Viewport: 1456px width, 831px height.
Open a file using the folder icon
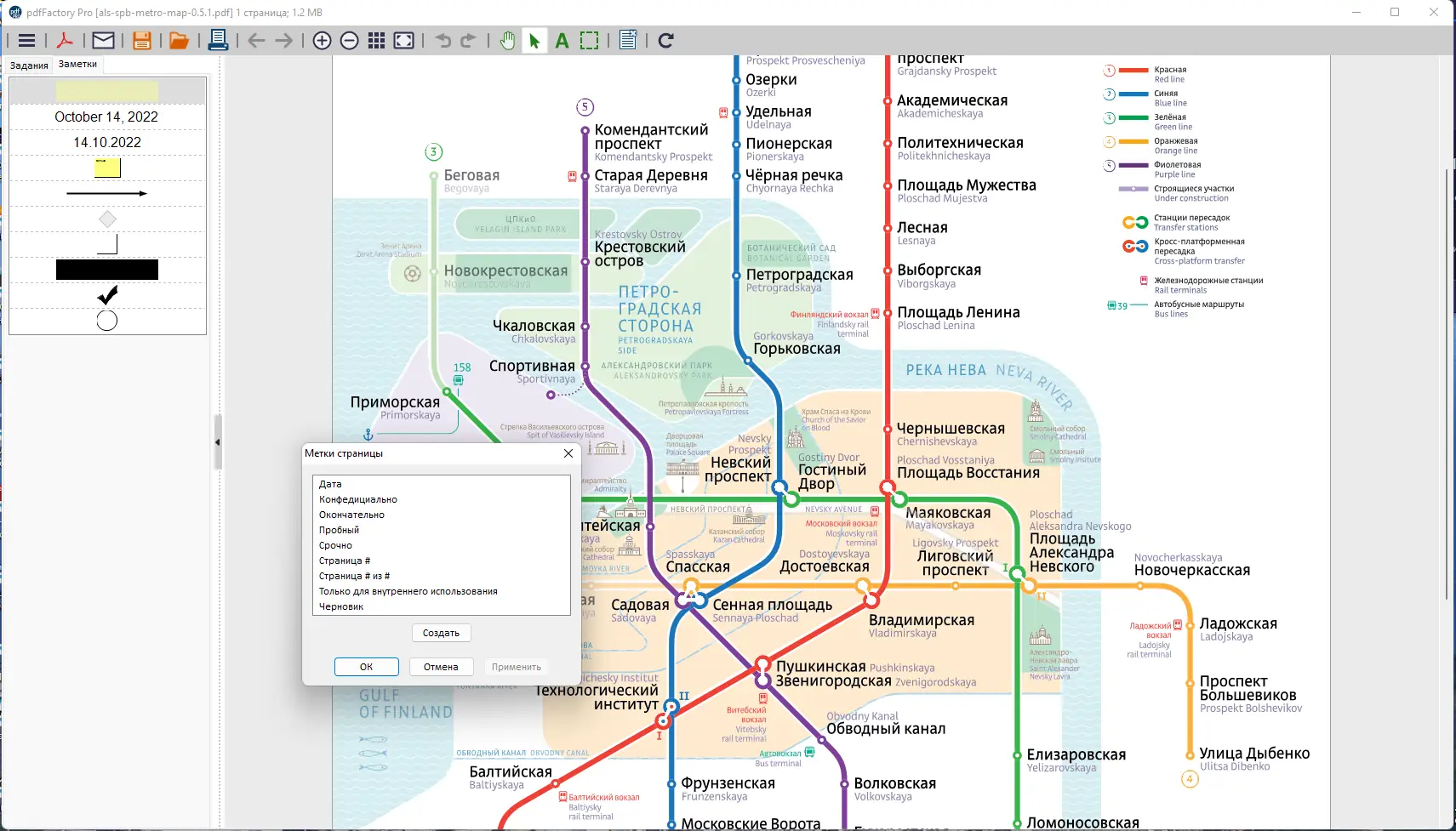tap(179, 40)
